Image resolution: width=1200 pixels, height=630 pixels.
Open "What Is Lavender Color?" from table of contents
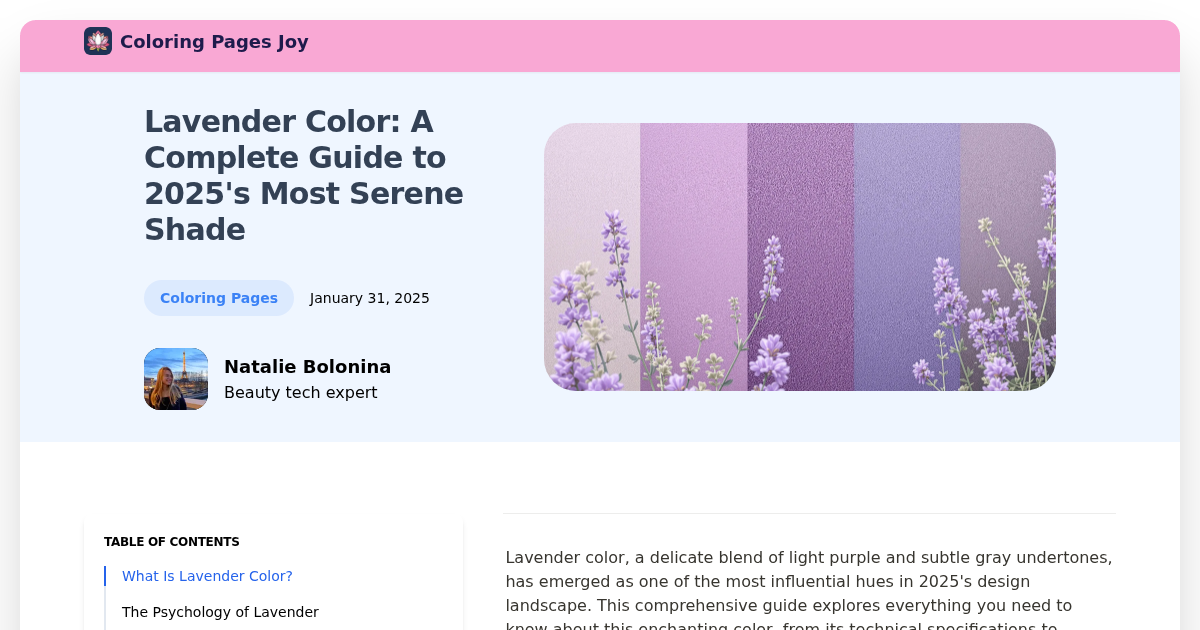pos(207,576)
